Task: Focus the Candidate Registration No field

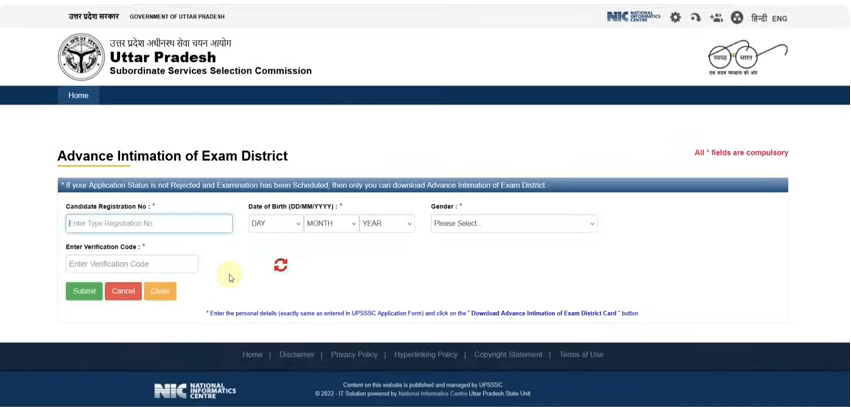Action: click(149, 224)
